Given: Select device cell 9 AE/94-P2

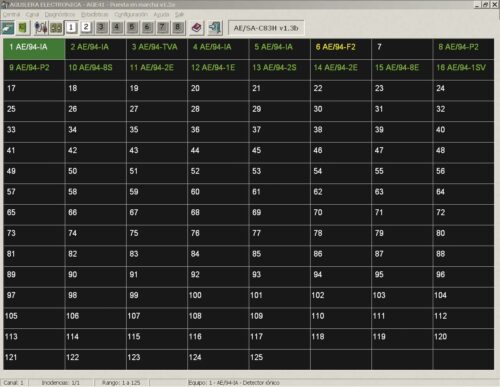Looking at the screenshot, I should click(x=34, y=70).
